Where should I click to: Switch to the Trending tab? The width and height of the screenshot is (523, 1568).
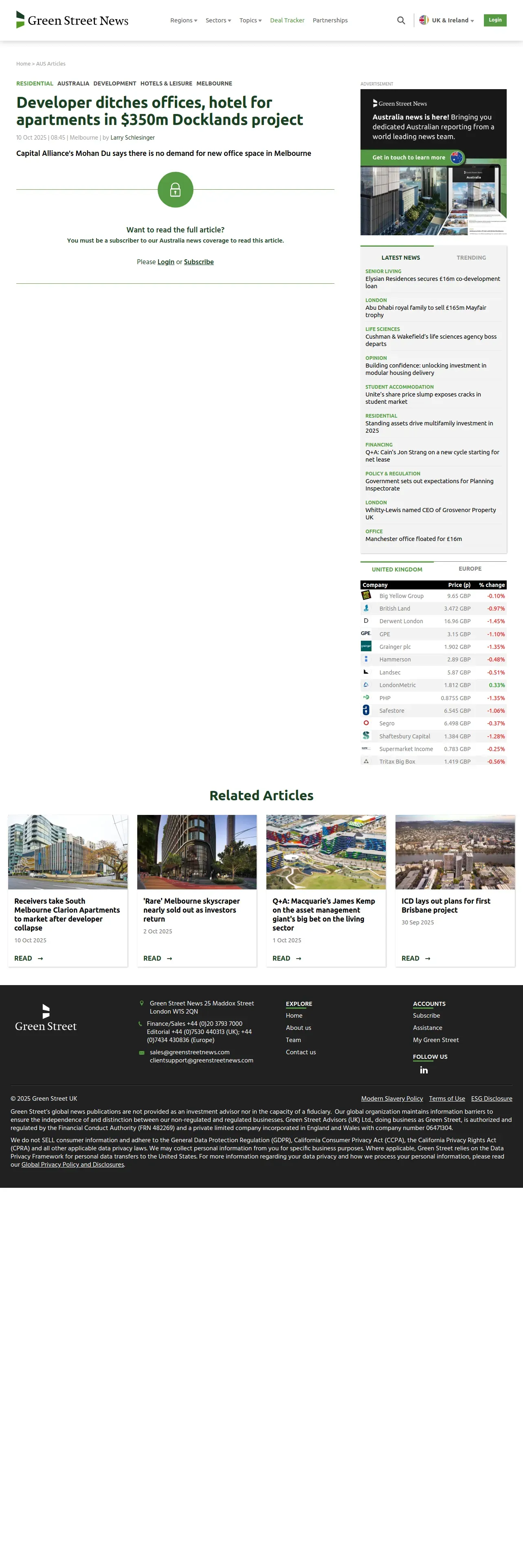(471, 258)
